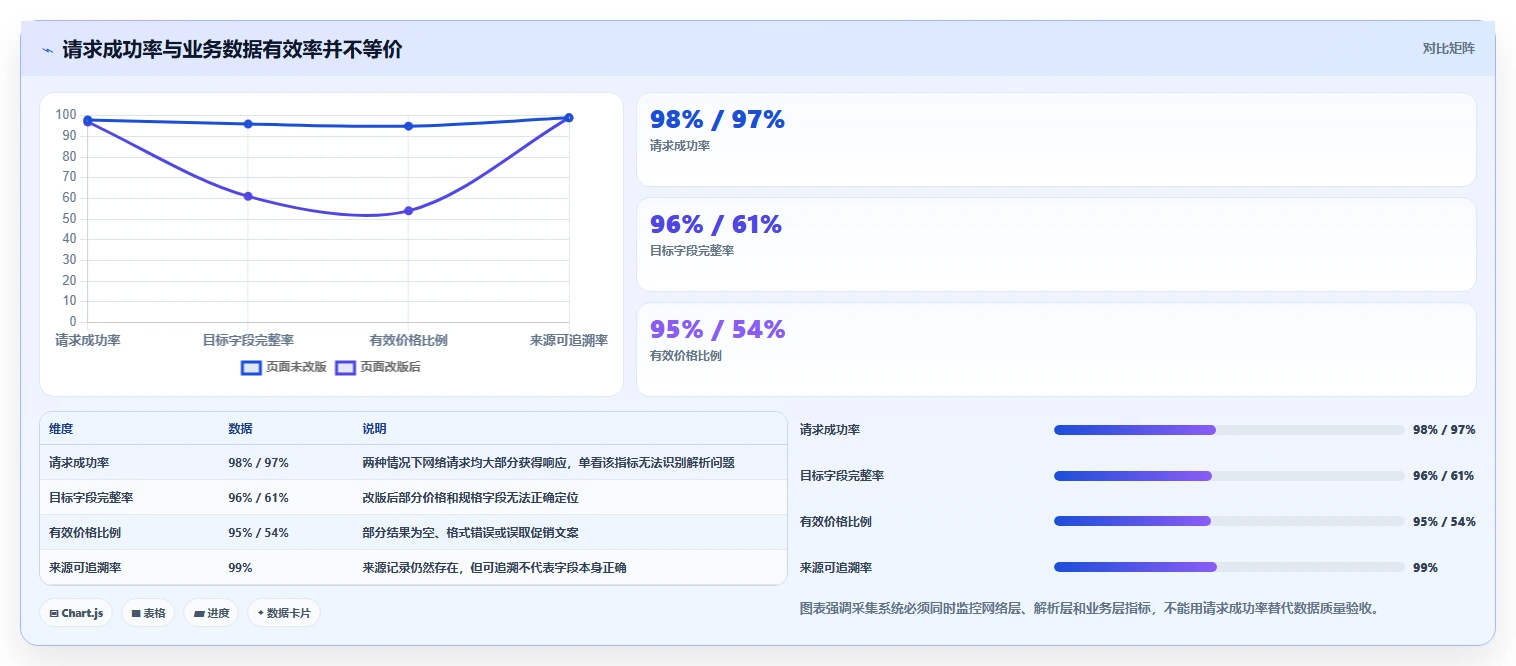Select 页面未改版 point above 有效价格比例
The width and height of the screenshot is (1516, 666).
(408, 126)
